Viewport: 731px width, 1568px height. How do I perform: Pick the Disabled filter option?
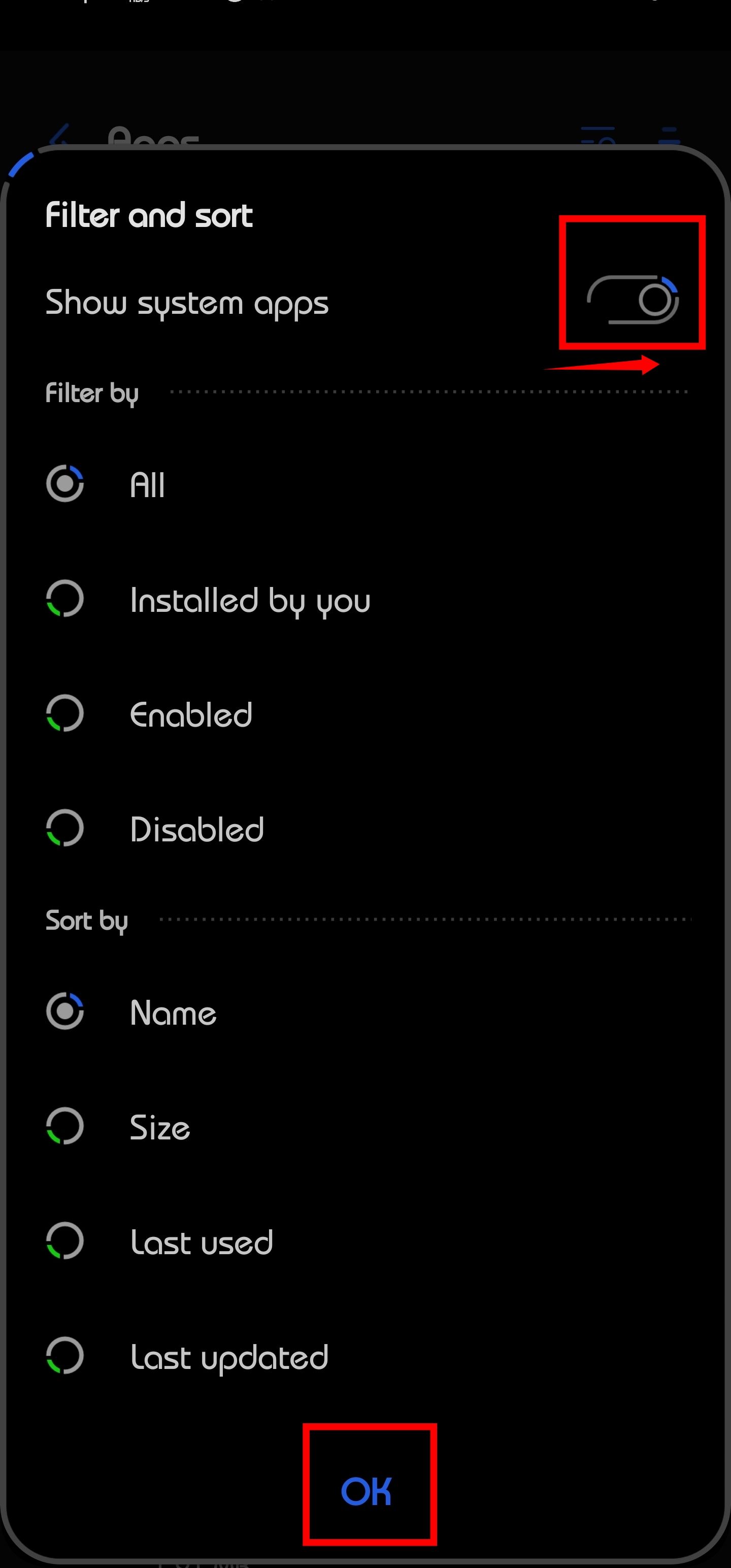[65, 828]
